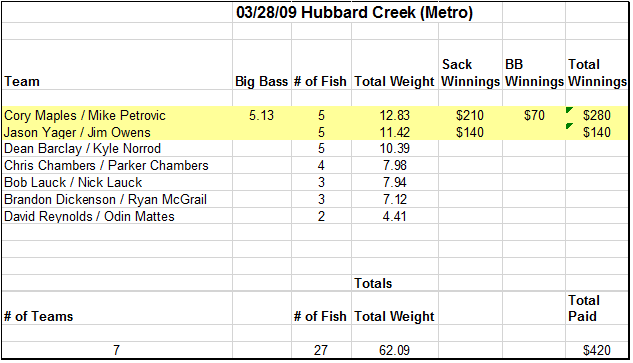
Task: Select the Cory Maples / Mike Petrovic cell
Action: 117,115
